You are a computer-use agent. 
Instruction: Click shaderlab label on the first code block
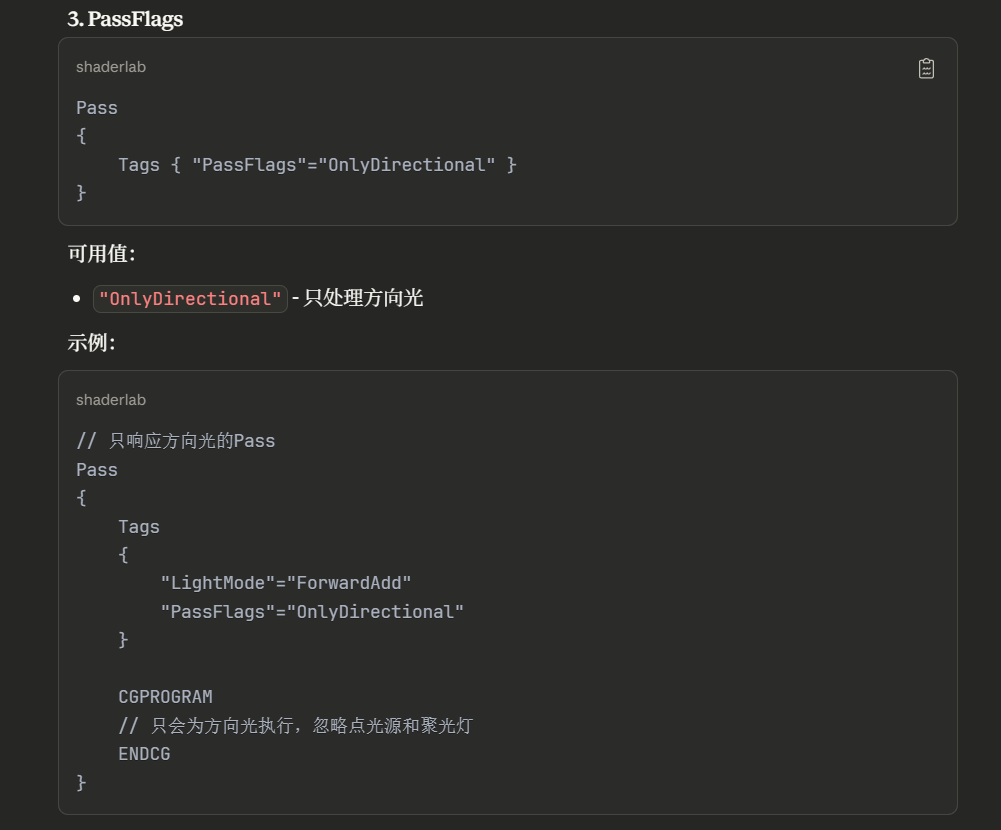pyautogui.click(x=110, y=67)
